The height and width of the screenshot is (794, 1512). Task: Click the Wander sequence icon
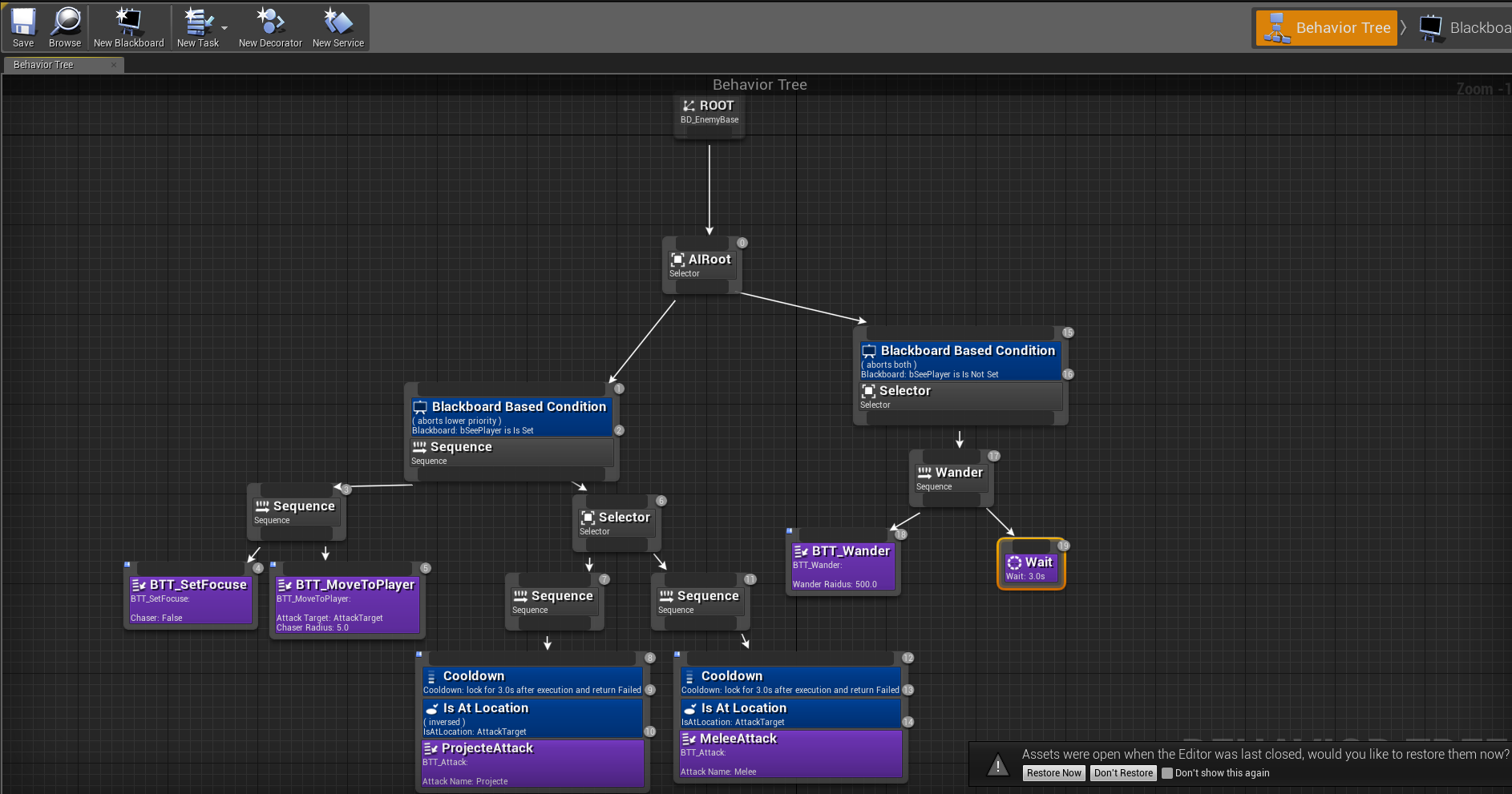[924, 473]
